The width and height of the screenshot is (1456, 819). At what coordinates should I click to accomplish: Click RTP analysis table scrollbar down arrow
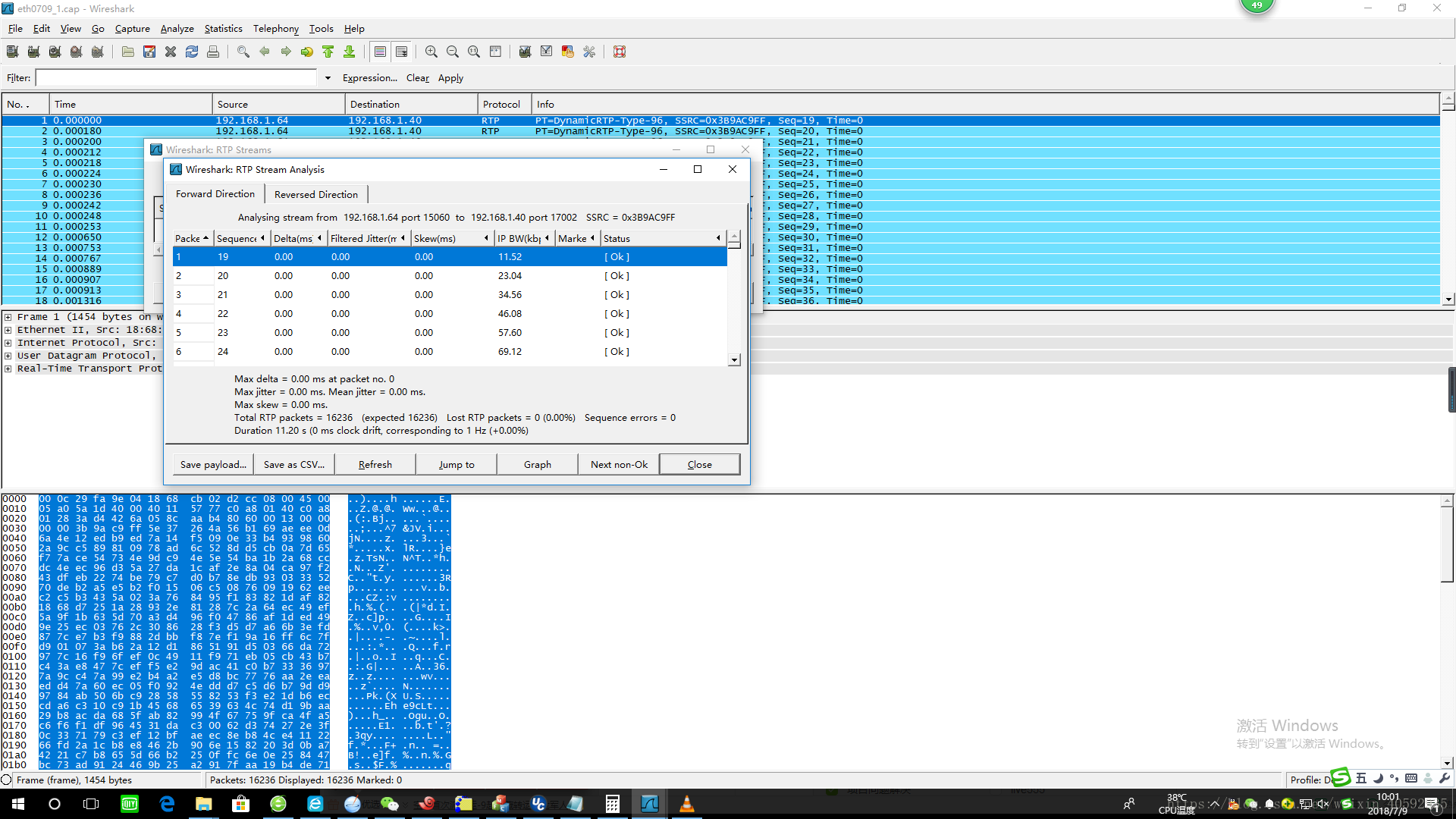click(734, 360)
